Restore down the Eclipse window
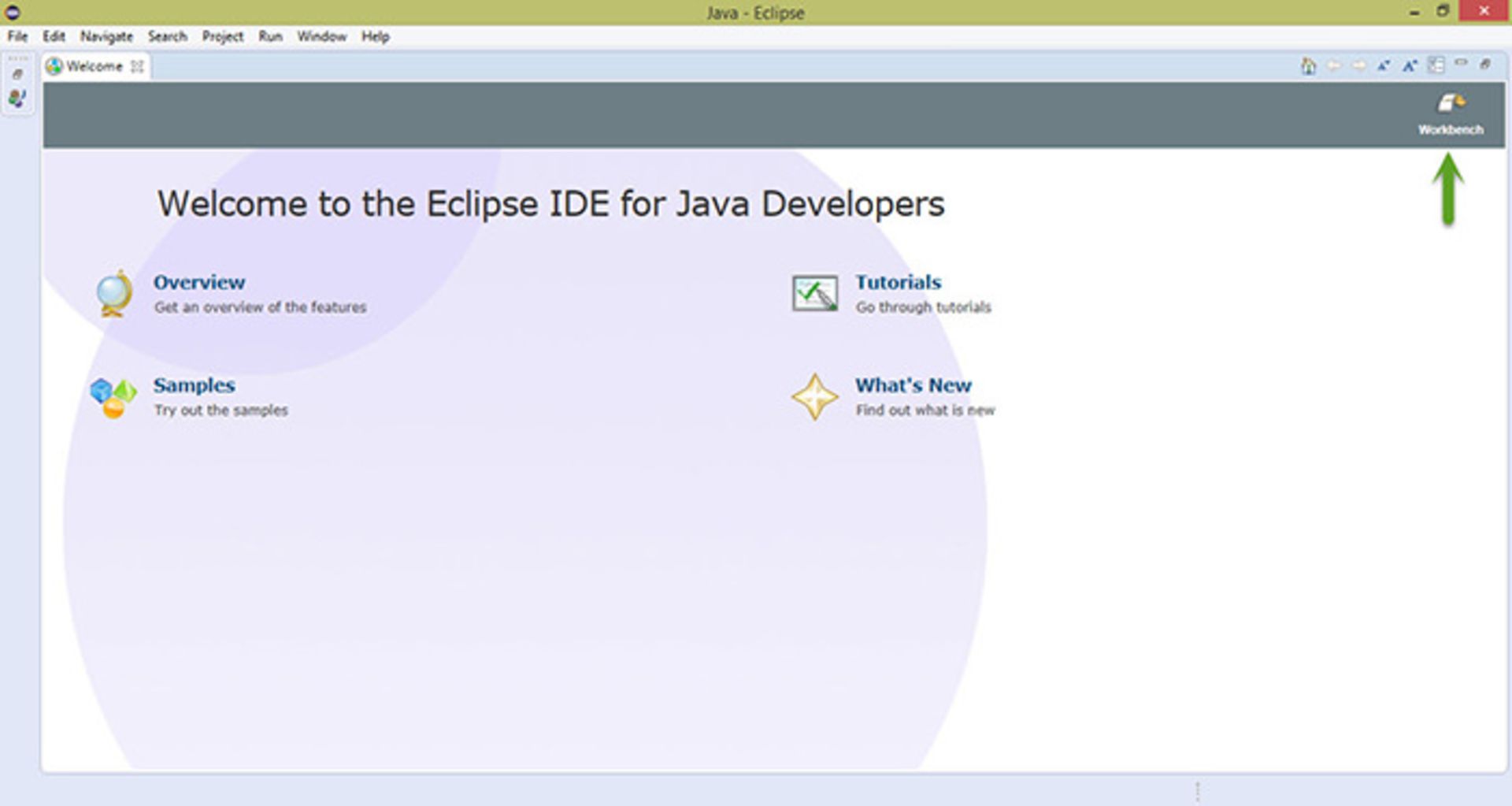The image size is (1512, 806). (x=1443, y=11)
